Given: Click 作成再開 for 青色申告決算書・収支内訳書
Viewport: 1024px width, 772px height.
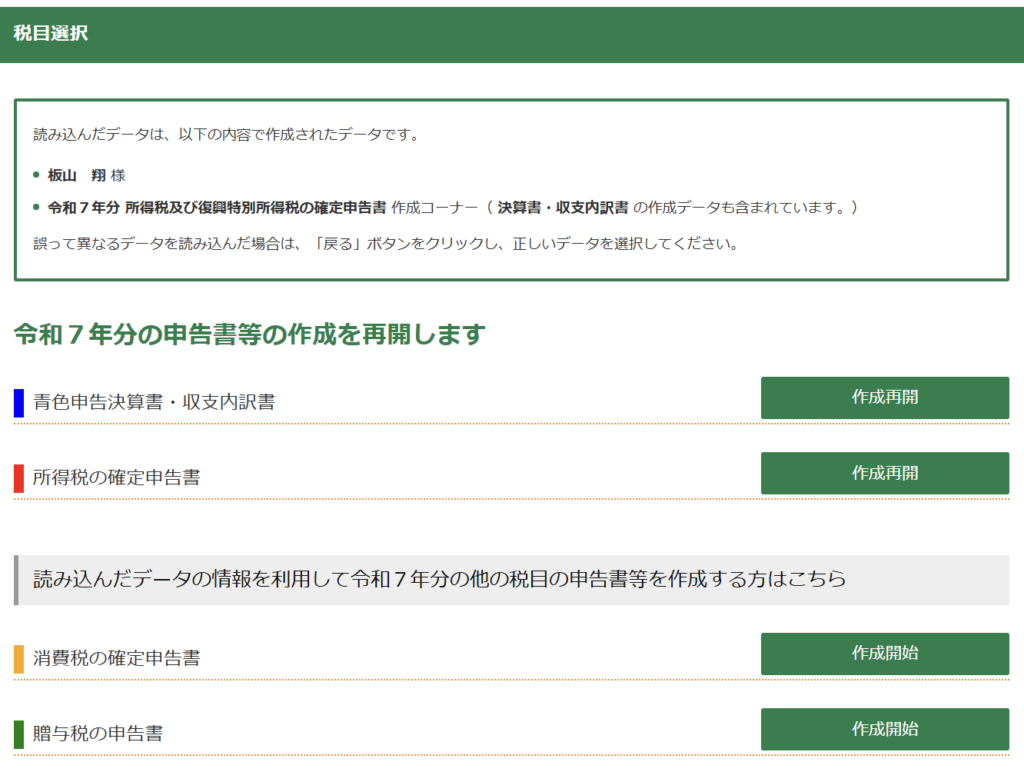Looking at the screenshot, I should tap(884, 398).
